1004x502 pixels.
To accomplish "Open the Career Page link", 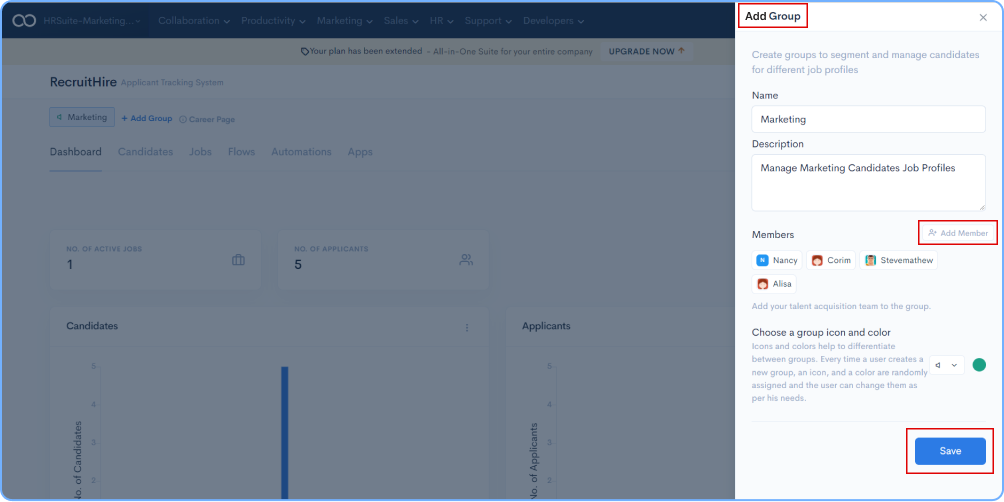I will [207, 119].
